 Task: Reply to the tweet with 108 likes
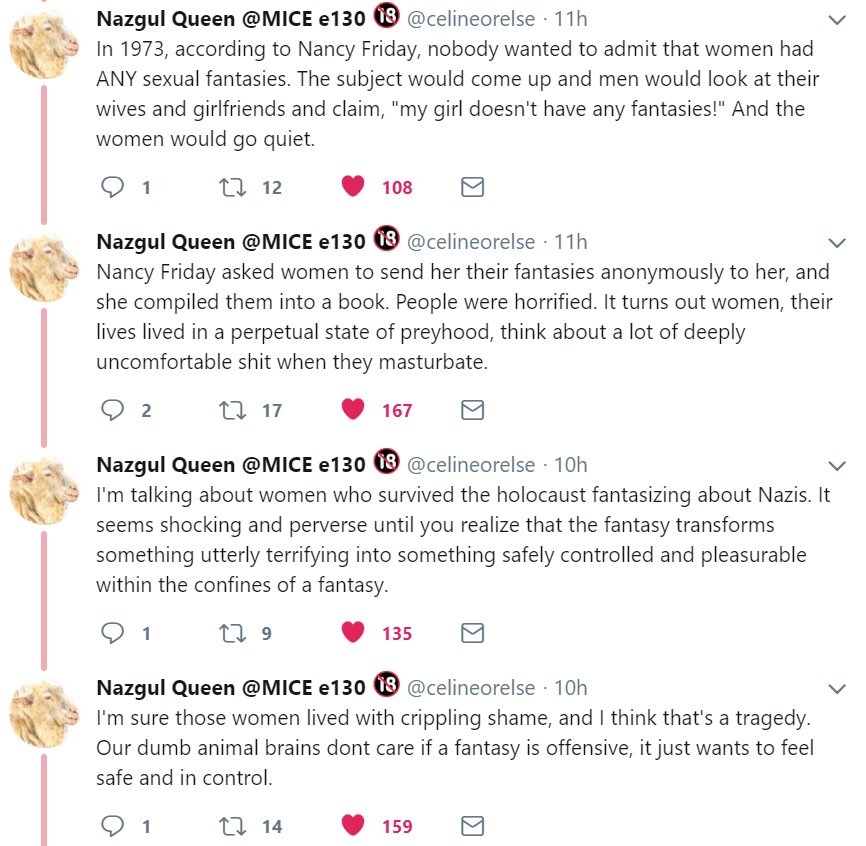click(x=114, y=187)
